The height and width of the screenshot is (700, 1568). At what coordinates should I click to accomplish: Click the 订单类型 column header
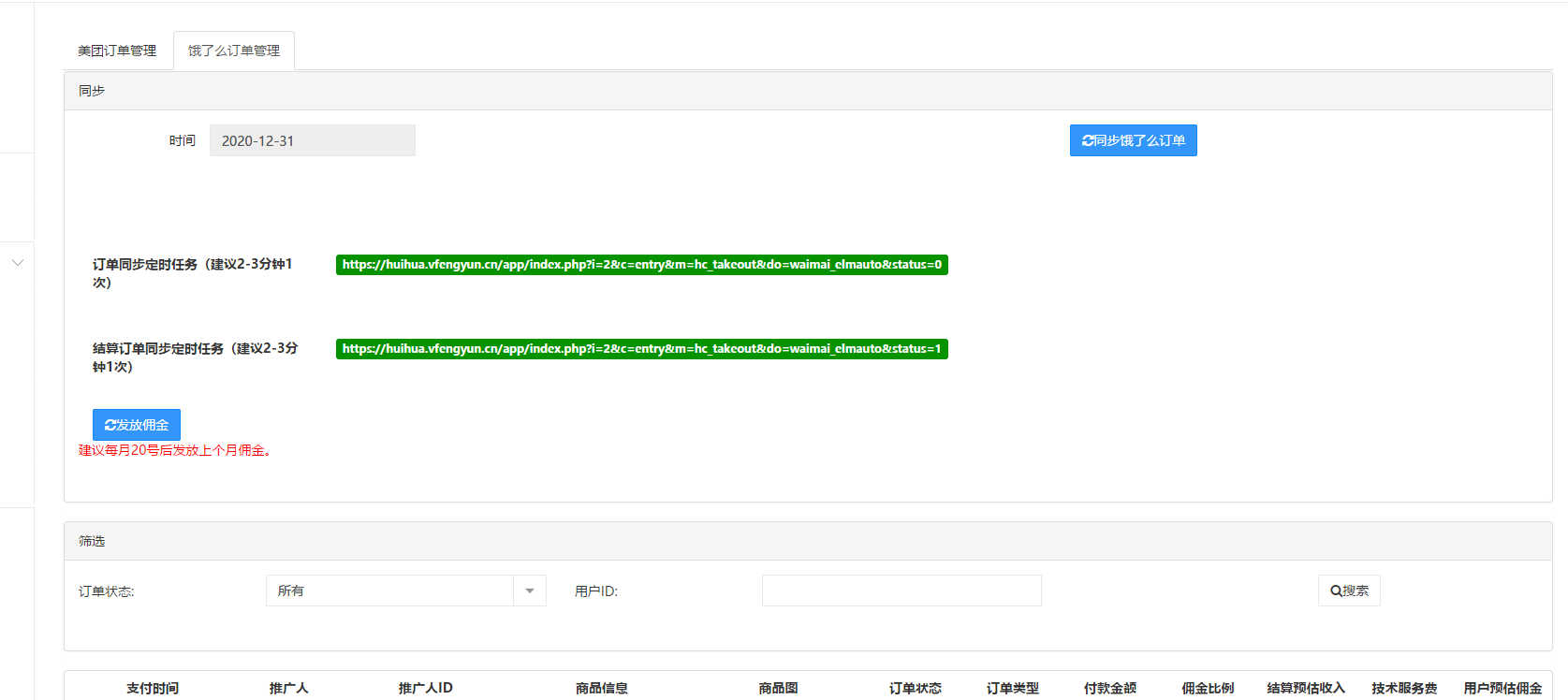pyautogui.click(x=1013, y=688)
